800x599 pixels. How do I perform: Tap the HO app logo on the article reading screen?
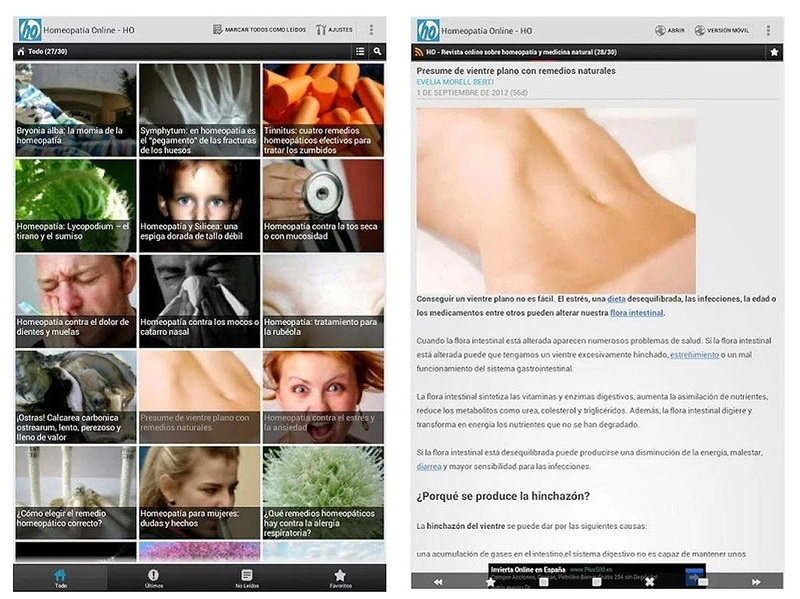428,31
